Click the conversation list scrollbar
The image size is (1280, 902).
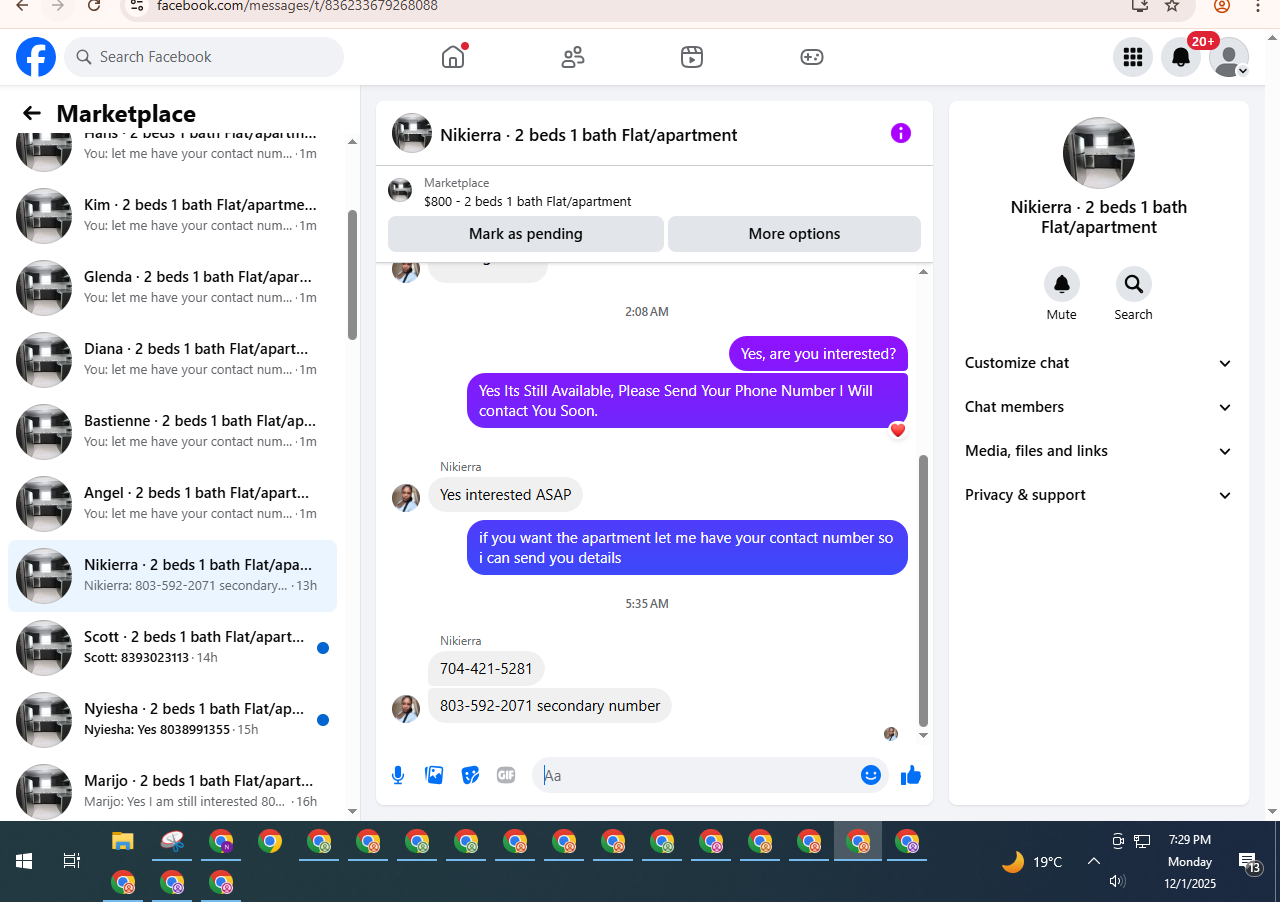point(352,275)
